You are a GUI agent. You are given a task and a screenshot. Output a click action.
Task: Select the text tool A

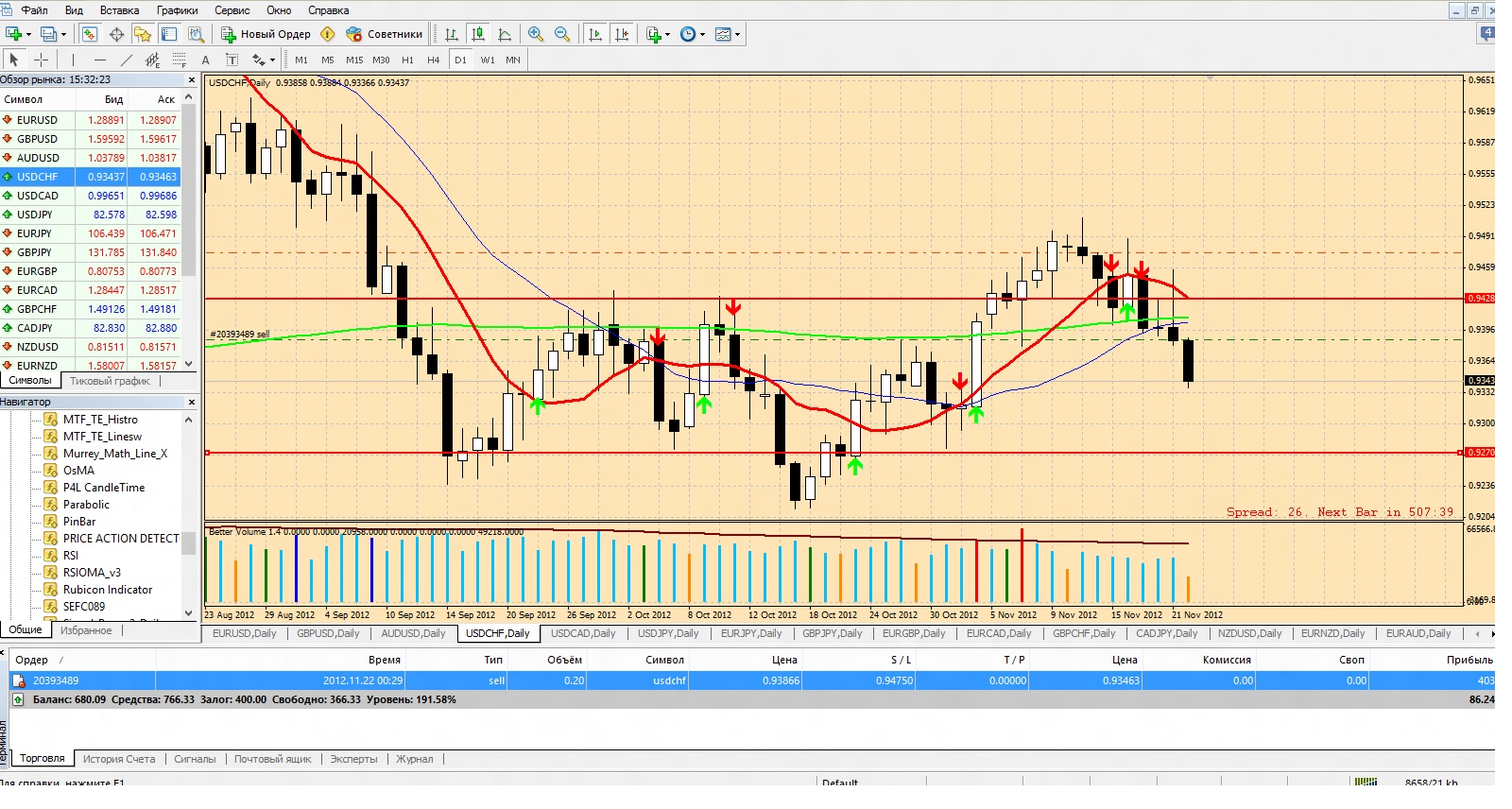(205, 60)
